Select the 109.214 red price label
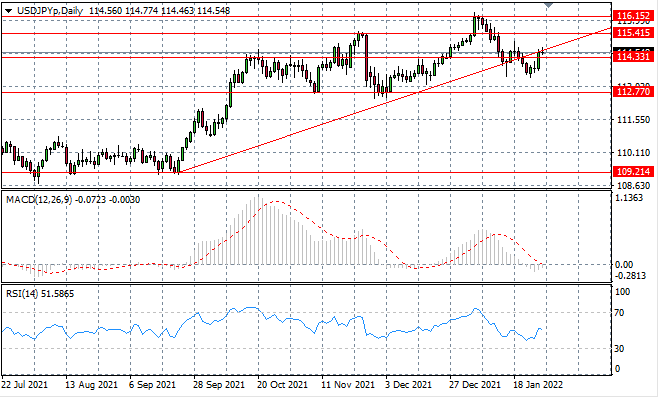This screenshot has width=659, height=397. [633, 172]
